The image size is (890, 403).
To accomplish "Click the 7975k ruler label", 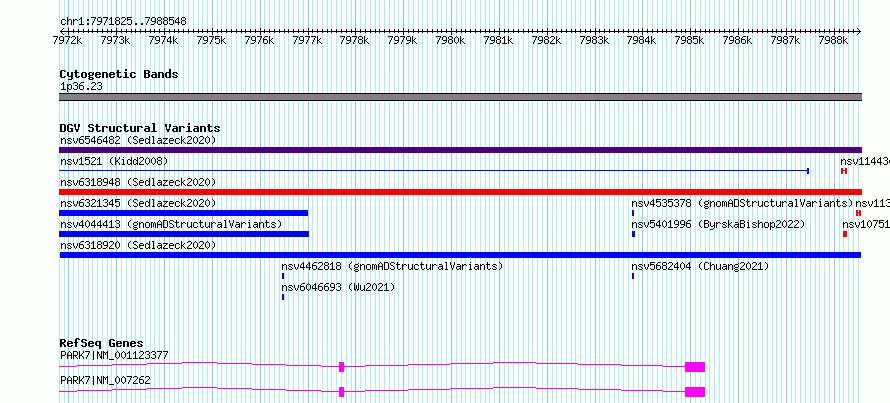I will point(211,40).
